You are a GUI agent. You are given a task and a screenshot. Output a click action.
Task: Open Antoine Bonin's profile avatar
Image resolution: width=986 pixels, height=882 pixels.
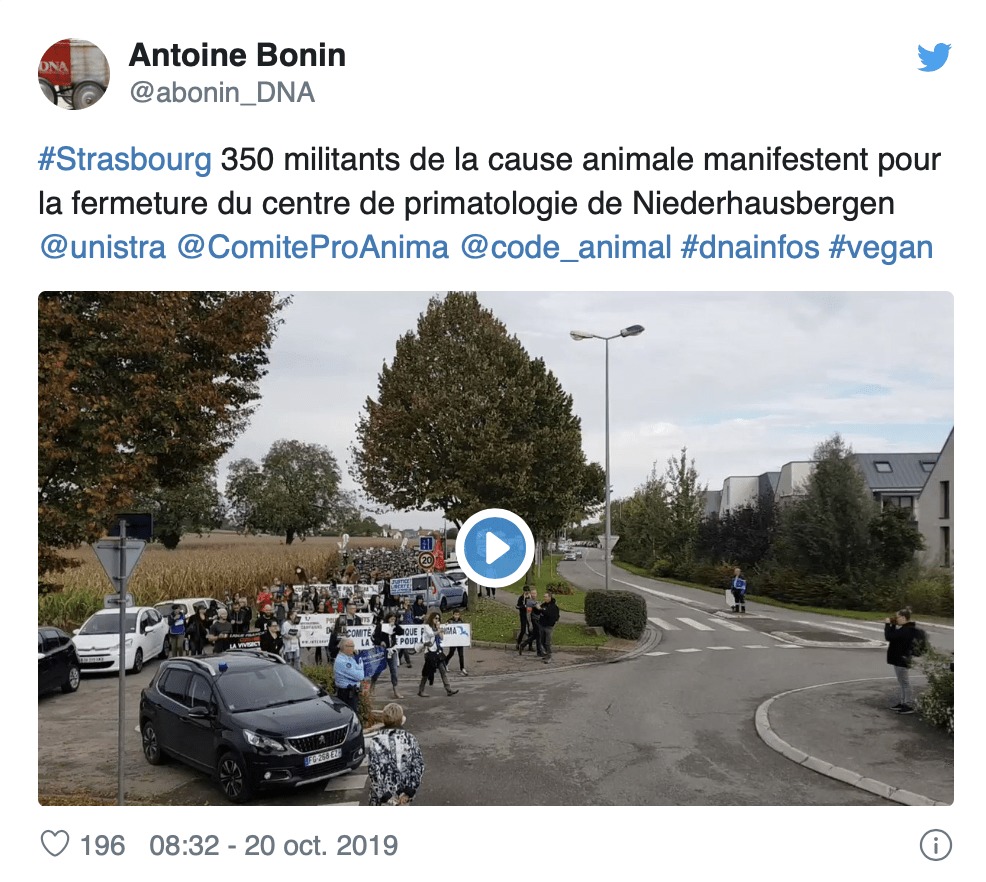[x=74, y=74]
